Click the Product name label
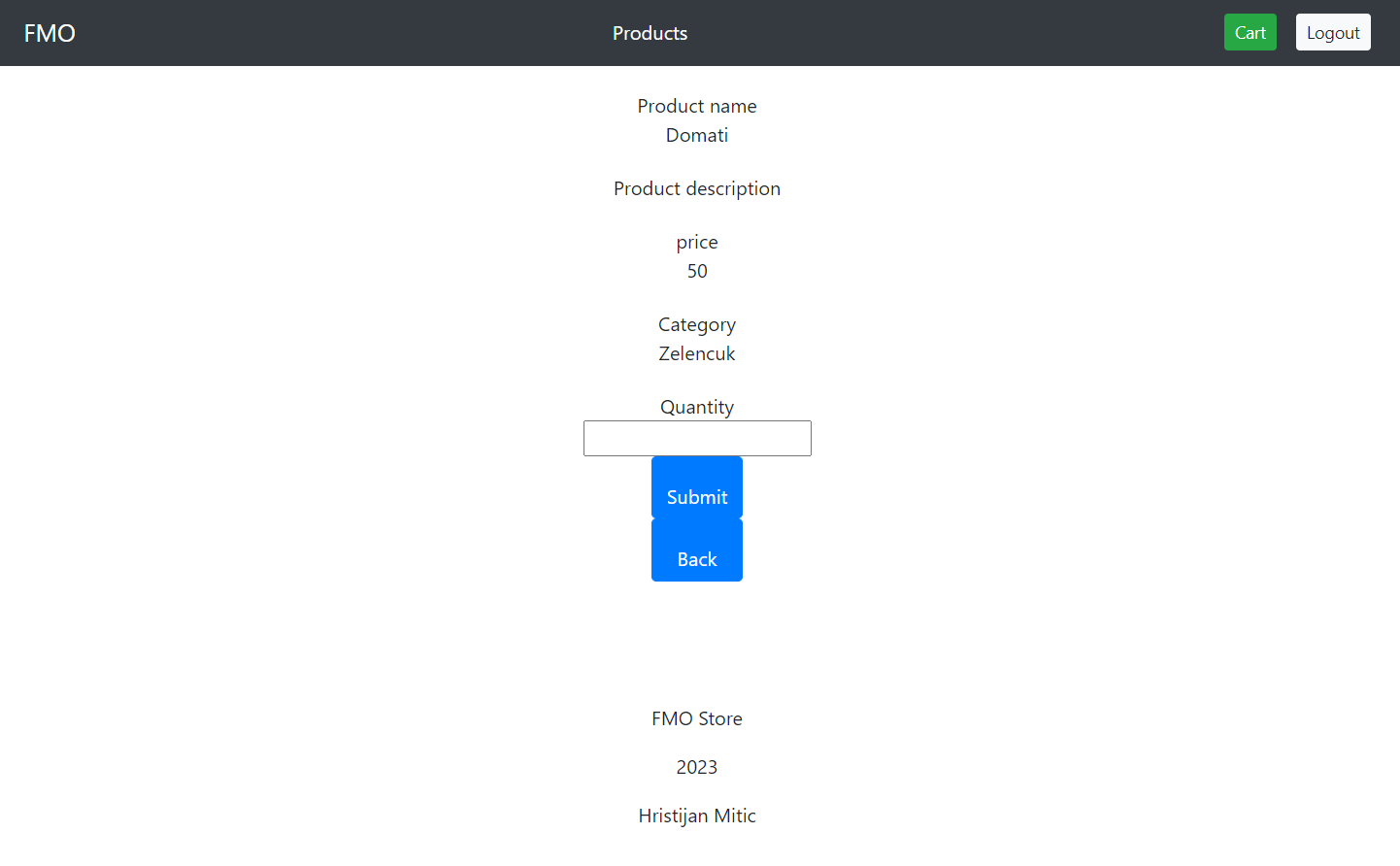Viewport: 1400px width, 866px height. 697,106
